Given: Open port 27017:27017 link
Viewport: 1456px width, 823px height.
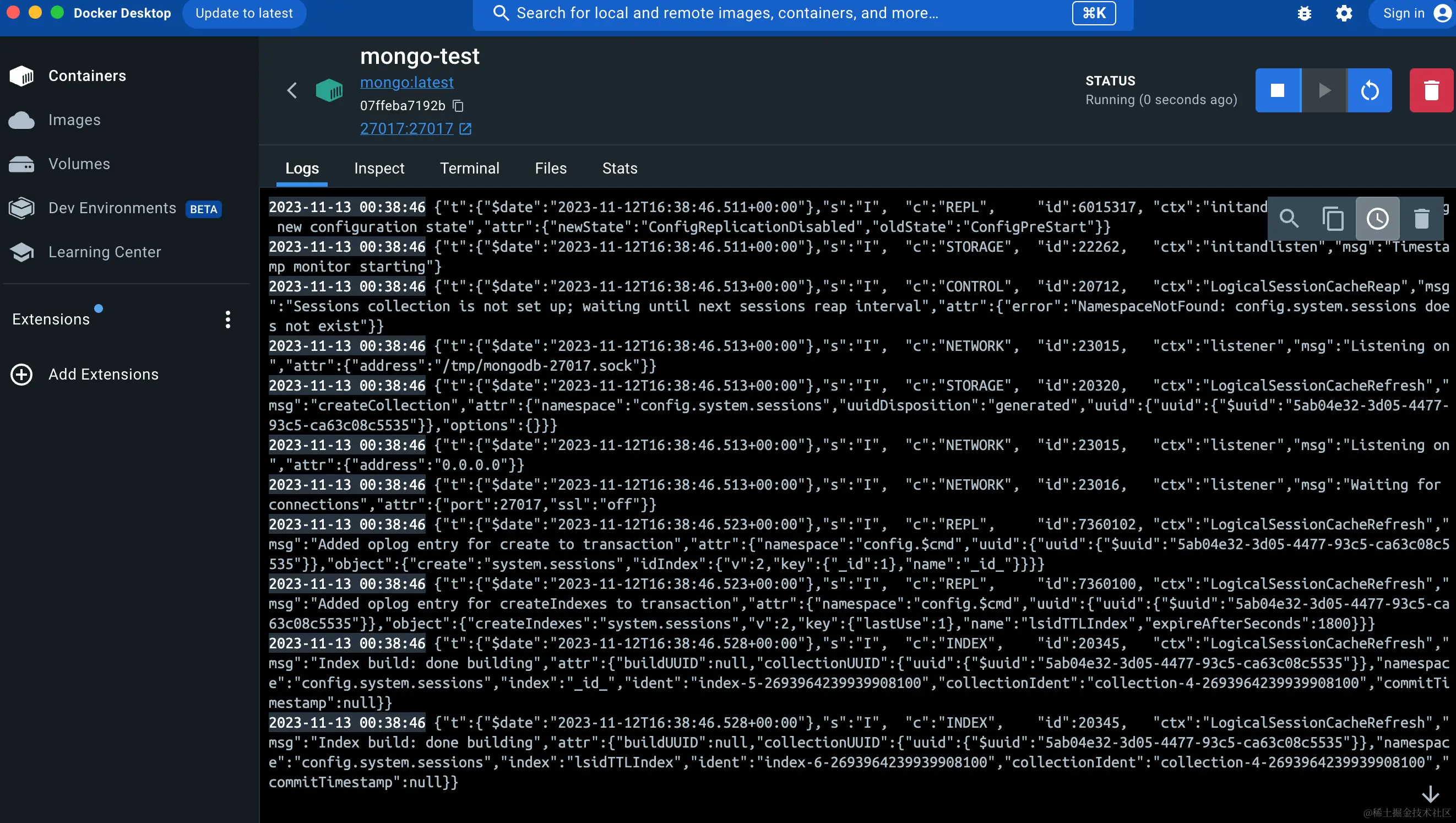Looking at the screenshot, I should tap(406, 129).
